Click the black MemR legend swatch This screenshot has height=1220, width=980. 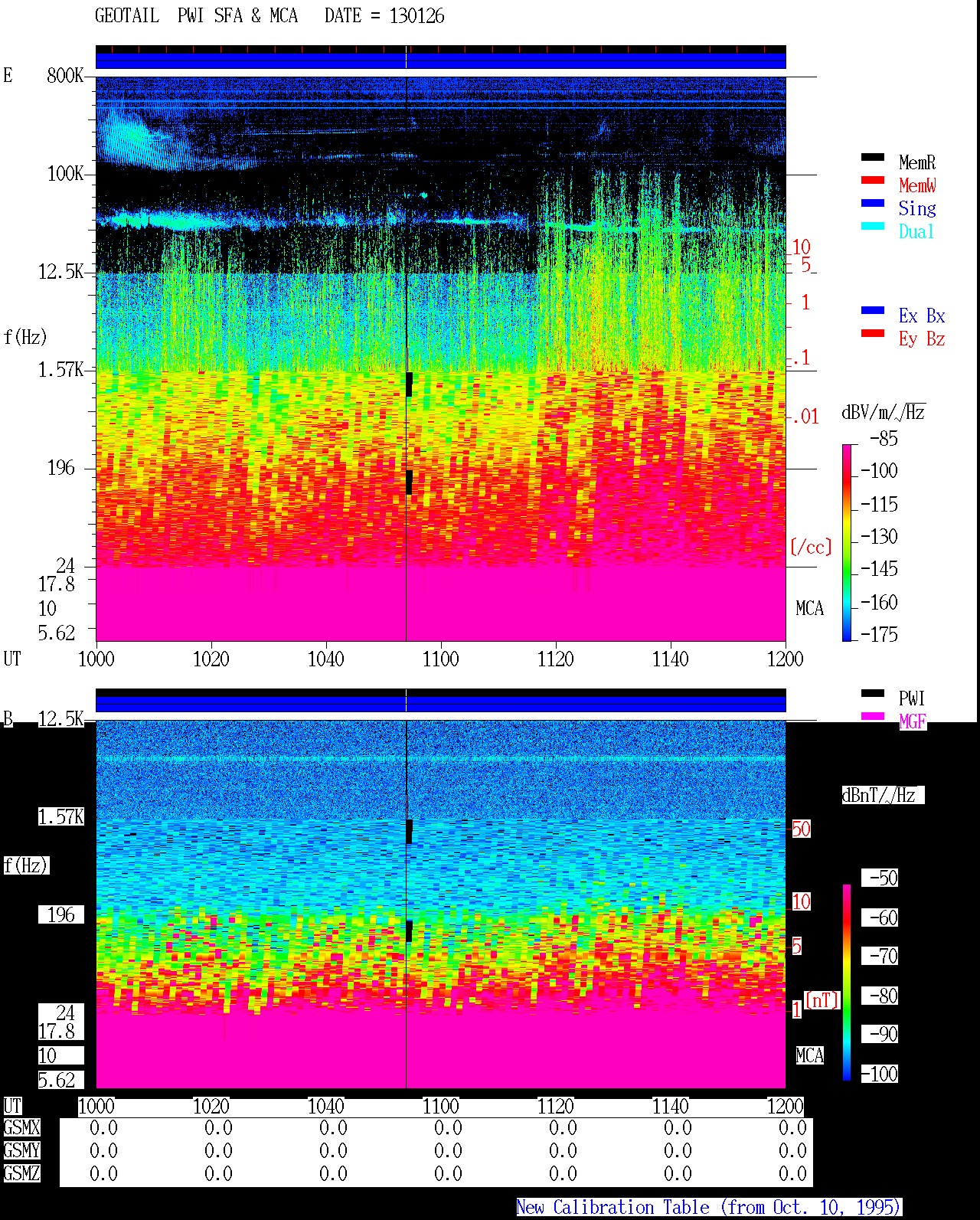click(872, 158)
